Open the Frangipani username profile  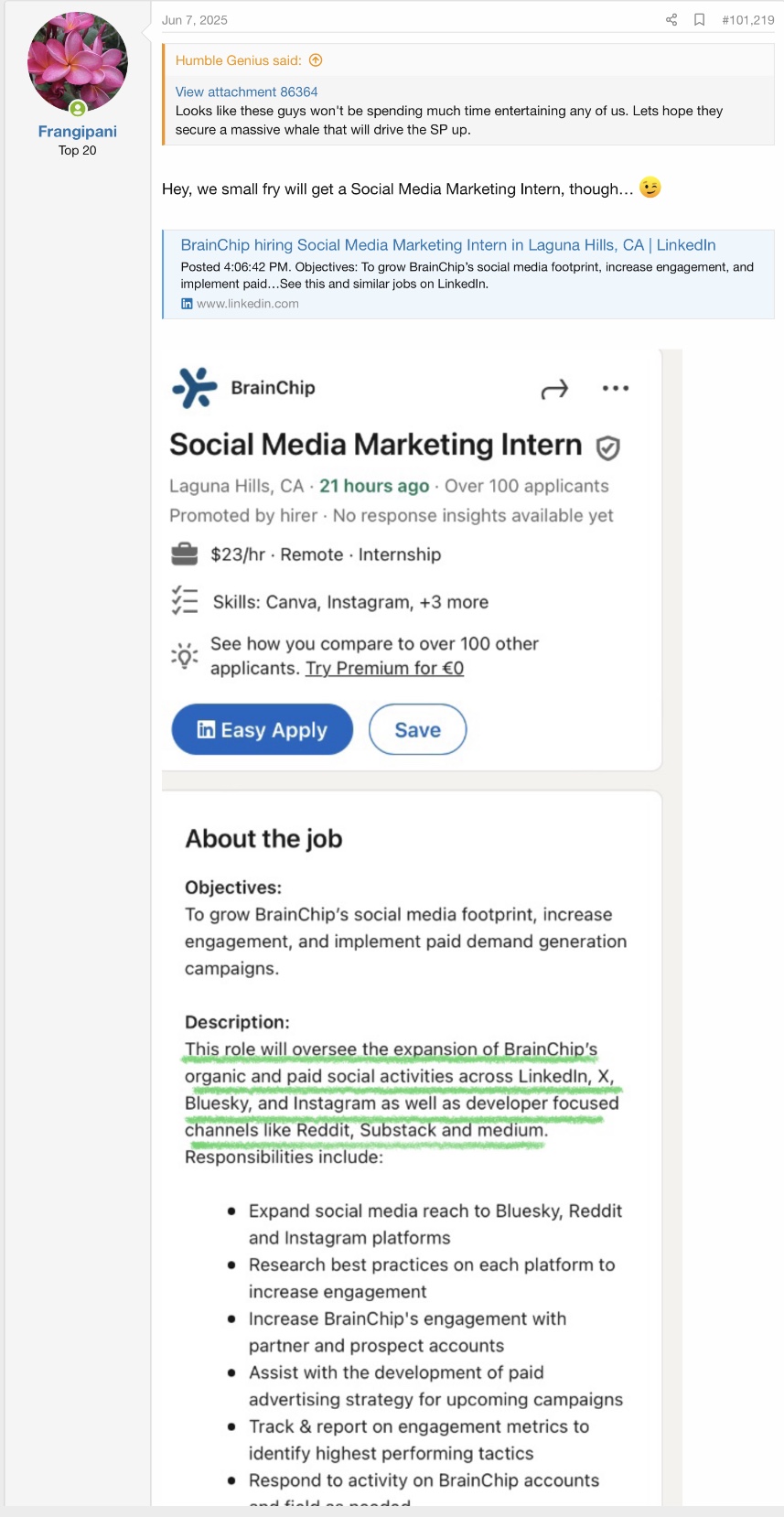click(78, 132)
